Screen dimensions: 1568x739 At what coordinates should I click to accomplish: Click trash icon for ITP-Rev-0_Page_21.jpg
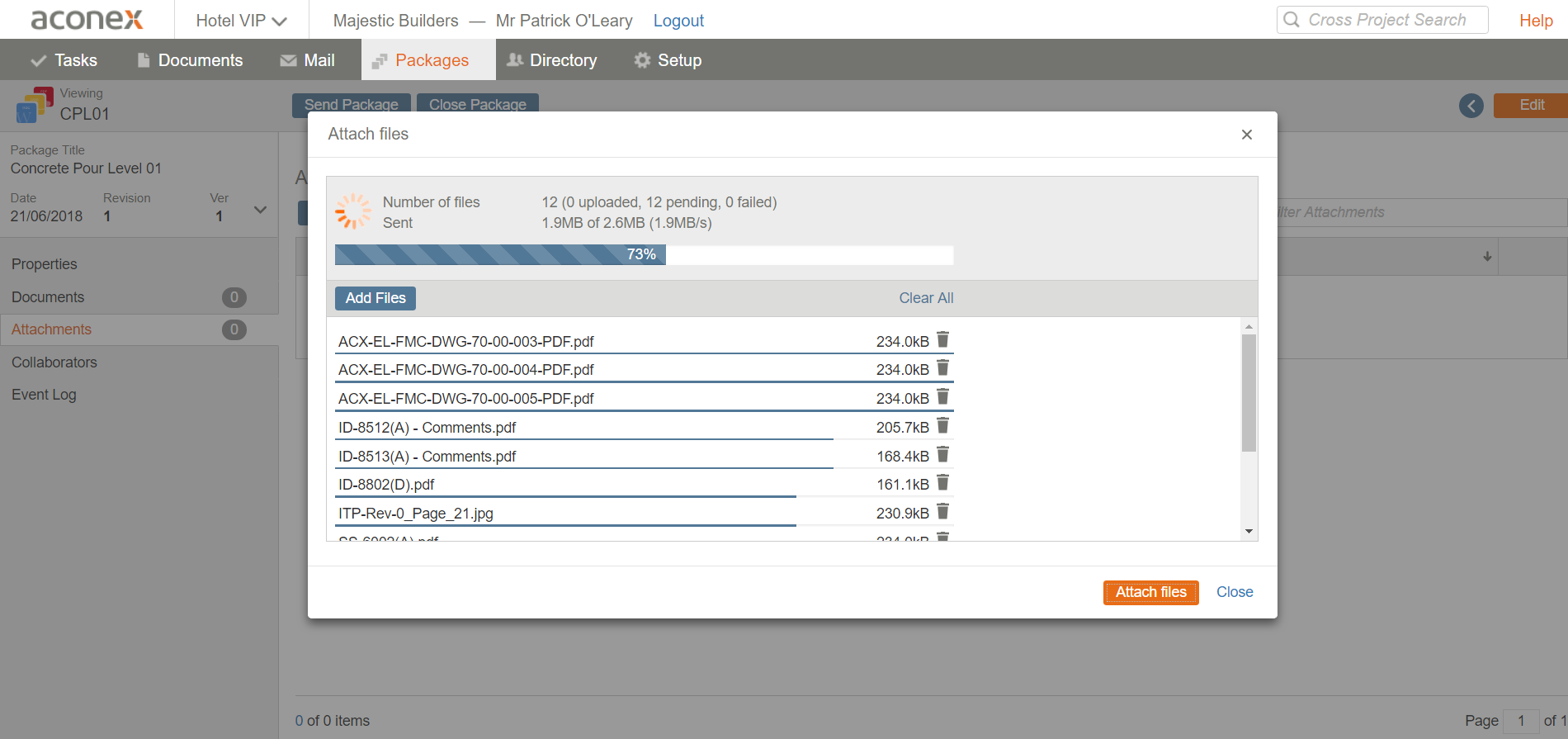click(942, 512)
